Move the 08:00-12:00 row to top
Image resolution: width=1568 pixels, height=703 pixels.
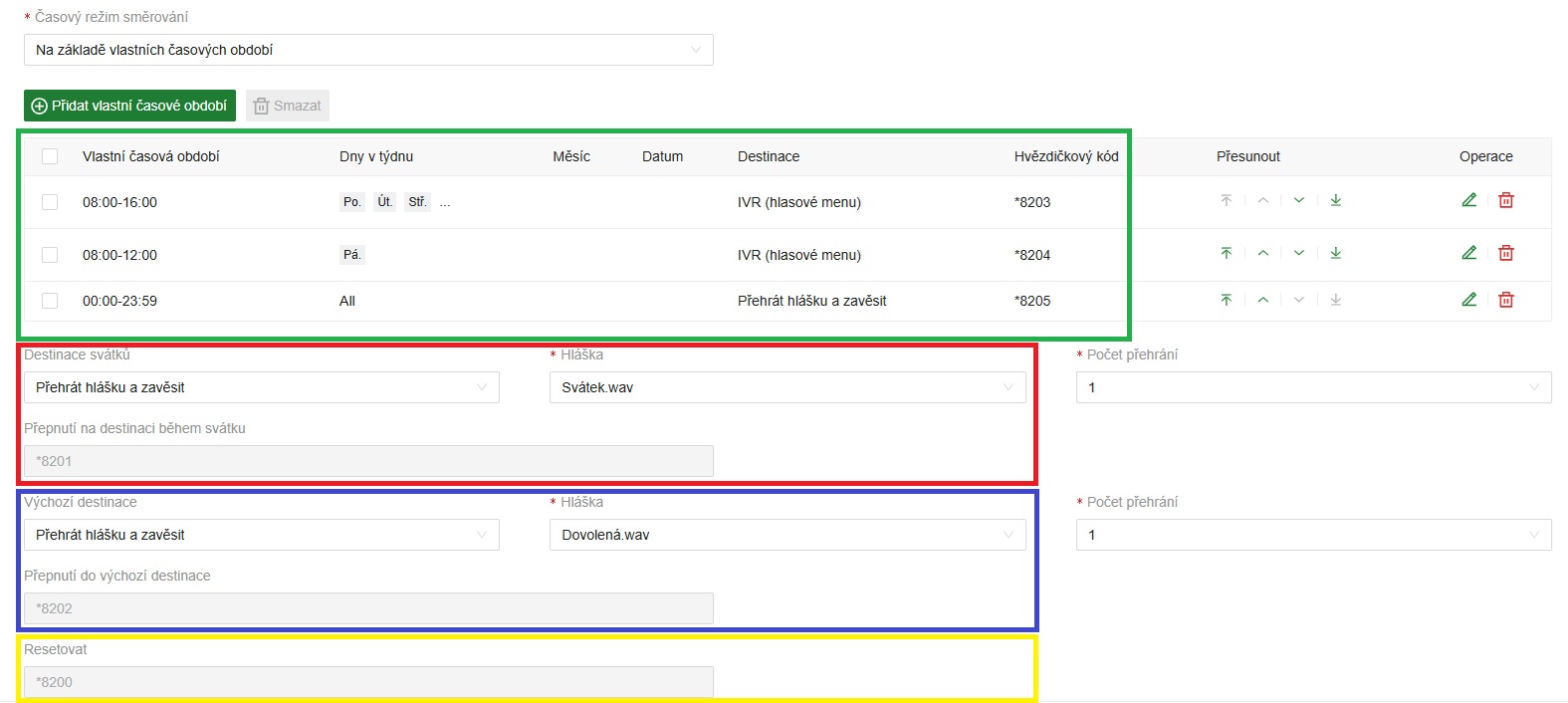coord(1226,253)
